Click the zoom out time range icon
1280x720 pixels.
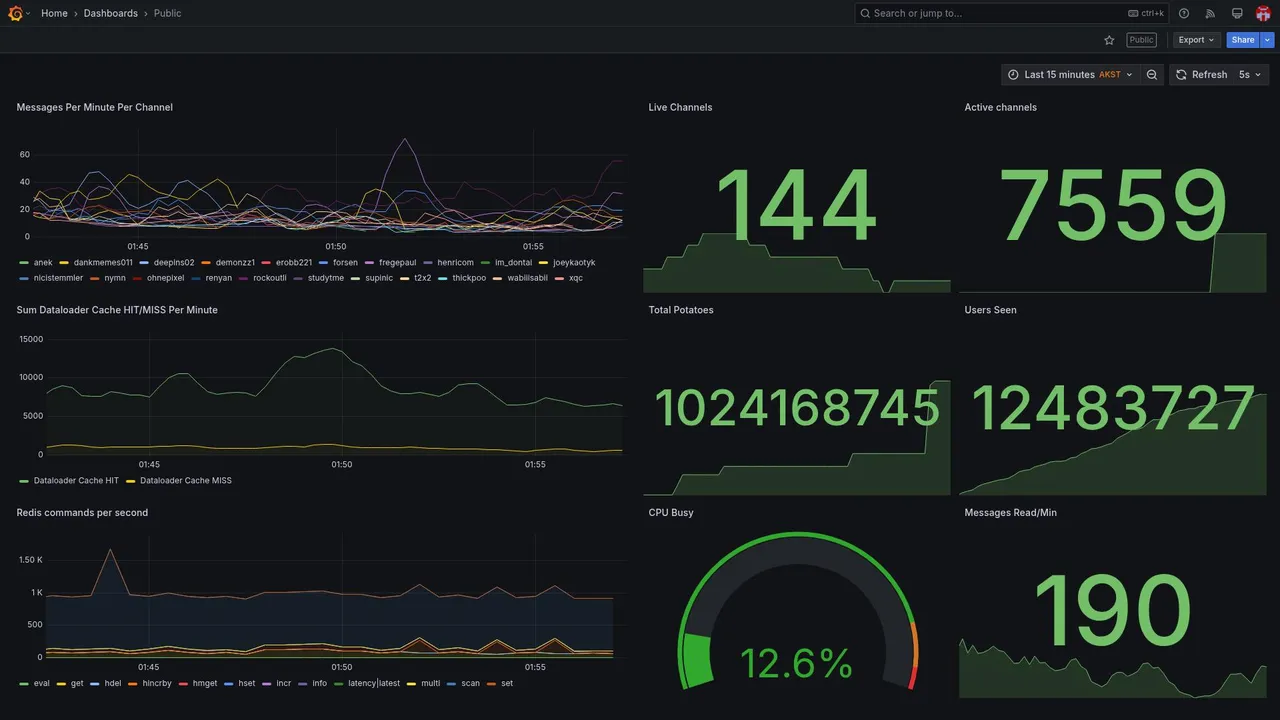[1152, 75]
